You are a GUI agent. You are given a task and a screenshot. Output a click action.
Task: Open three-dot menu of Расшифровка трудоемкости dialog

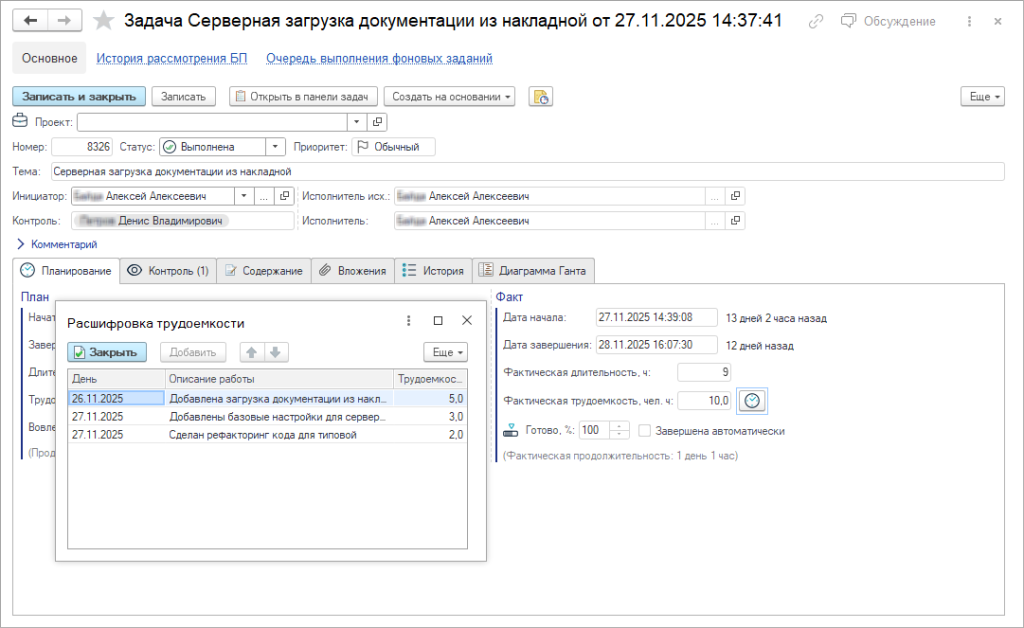click(x=409, y=321)
